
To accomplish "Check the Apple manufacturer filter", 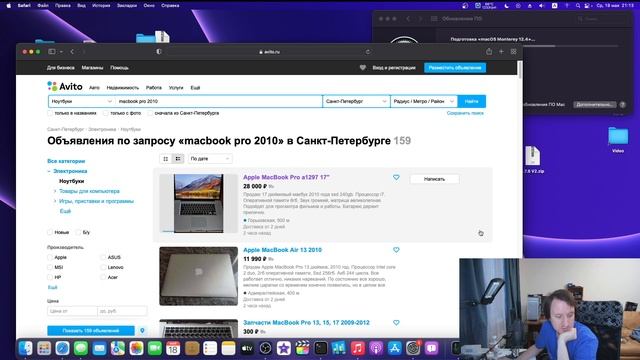I will click(50, 257).
